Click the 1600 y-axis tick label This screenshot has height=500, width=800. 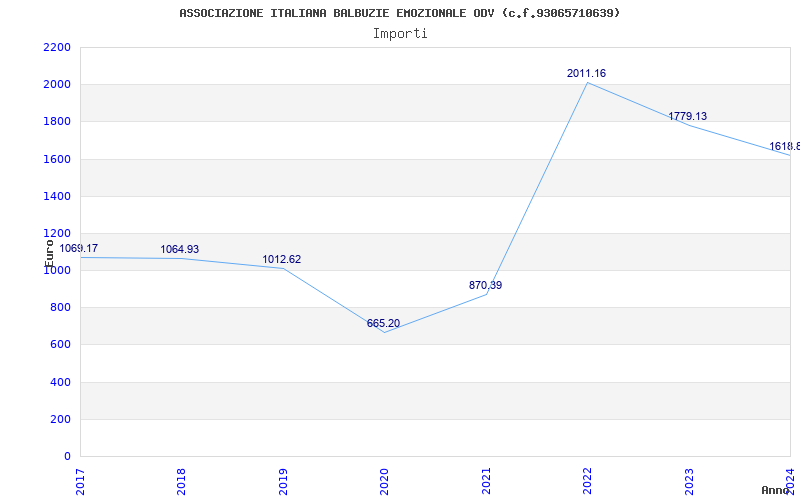point(57,159)
